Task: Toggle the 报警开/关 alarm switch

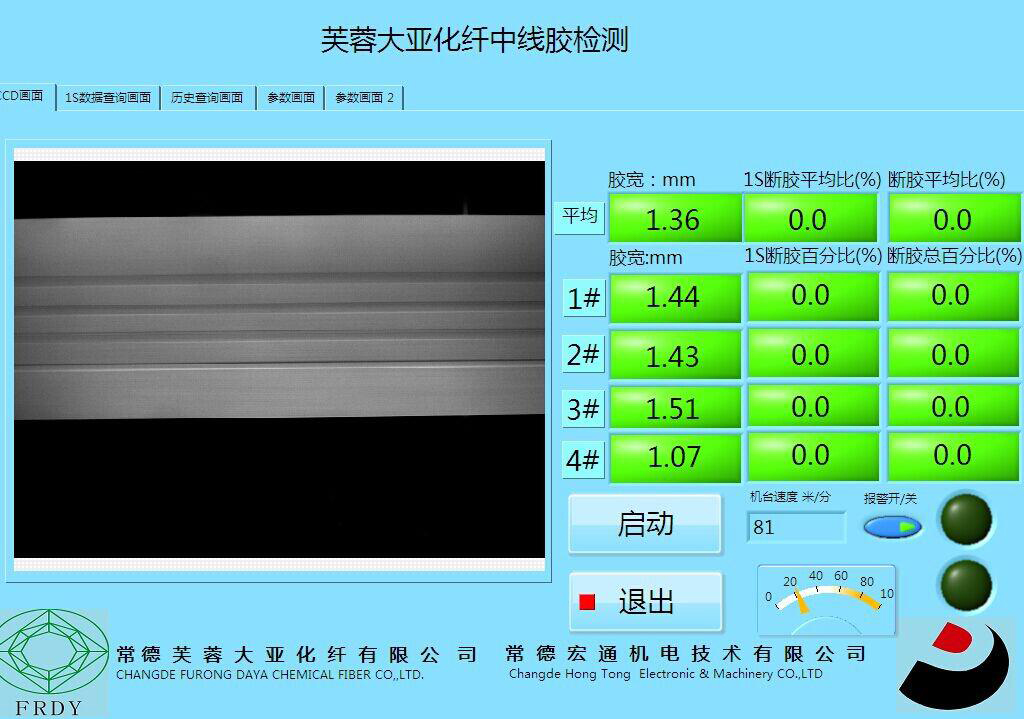Action: pos(892,526)
